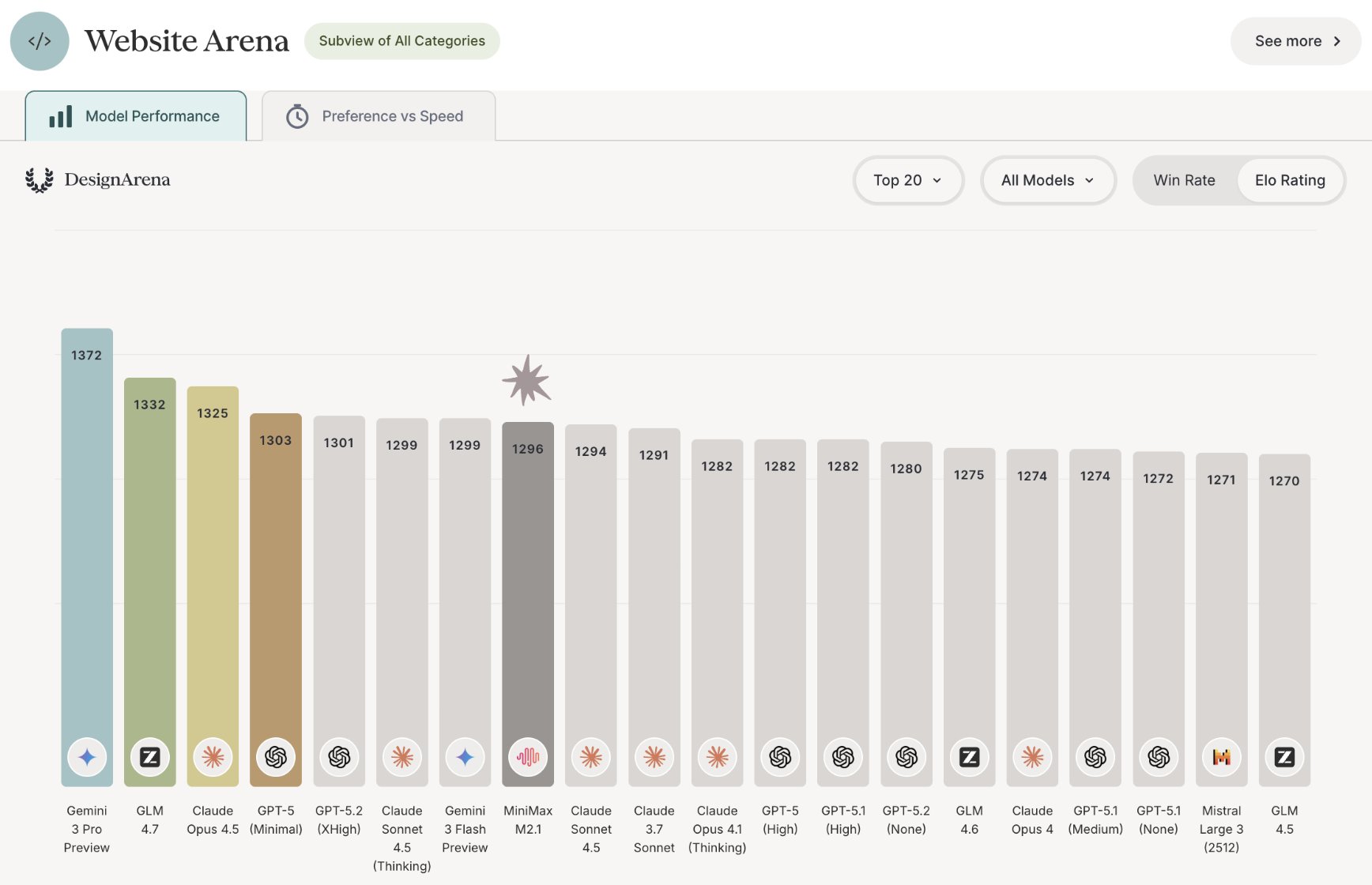Switch to Preference vs Speed tab
Screen dimensions: 1372x885
[378, 116]
